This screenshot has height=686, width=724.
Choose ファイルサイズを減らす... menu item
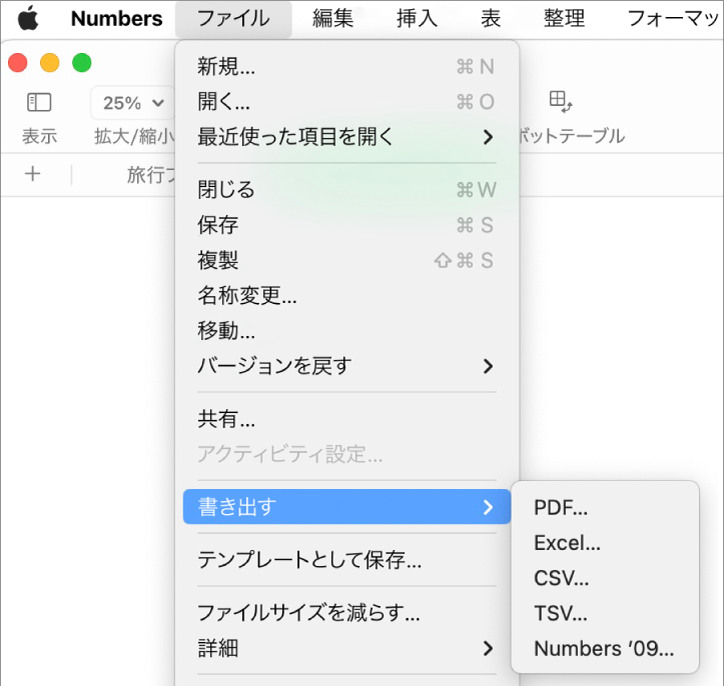[x=347, y=613]
